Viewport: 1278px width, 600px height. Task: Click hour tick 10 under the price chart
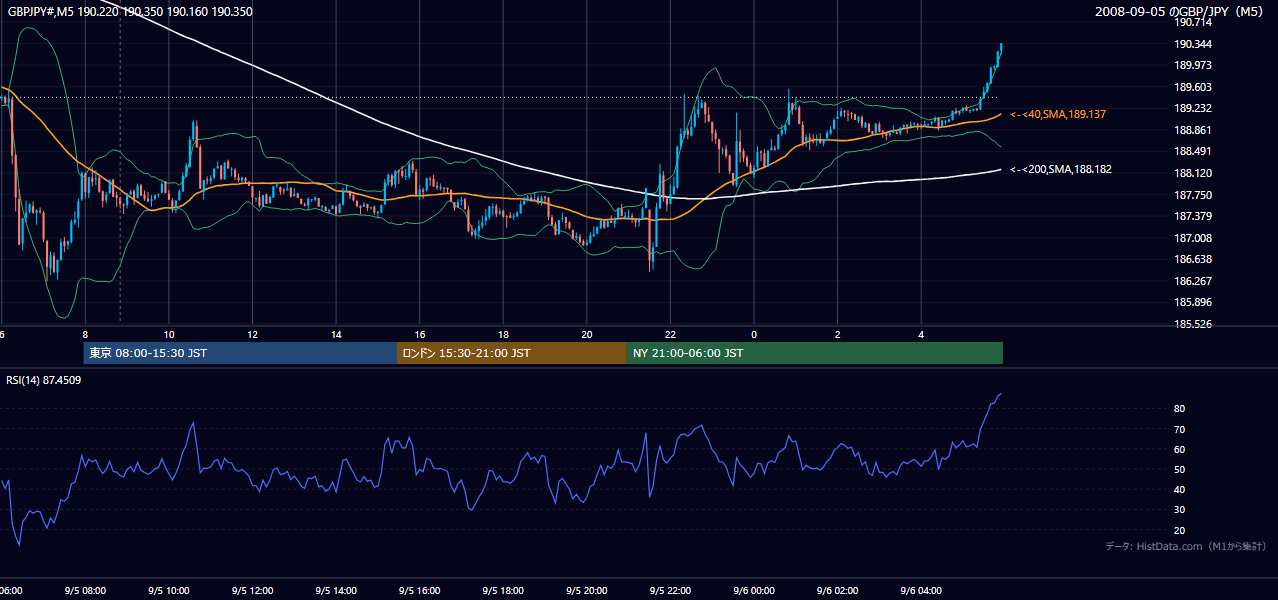coord(169,334)
